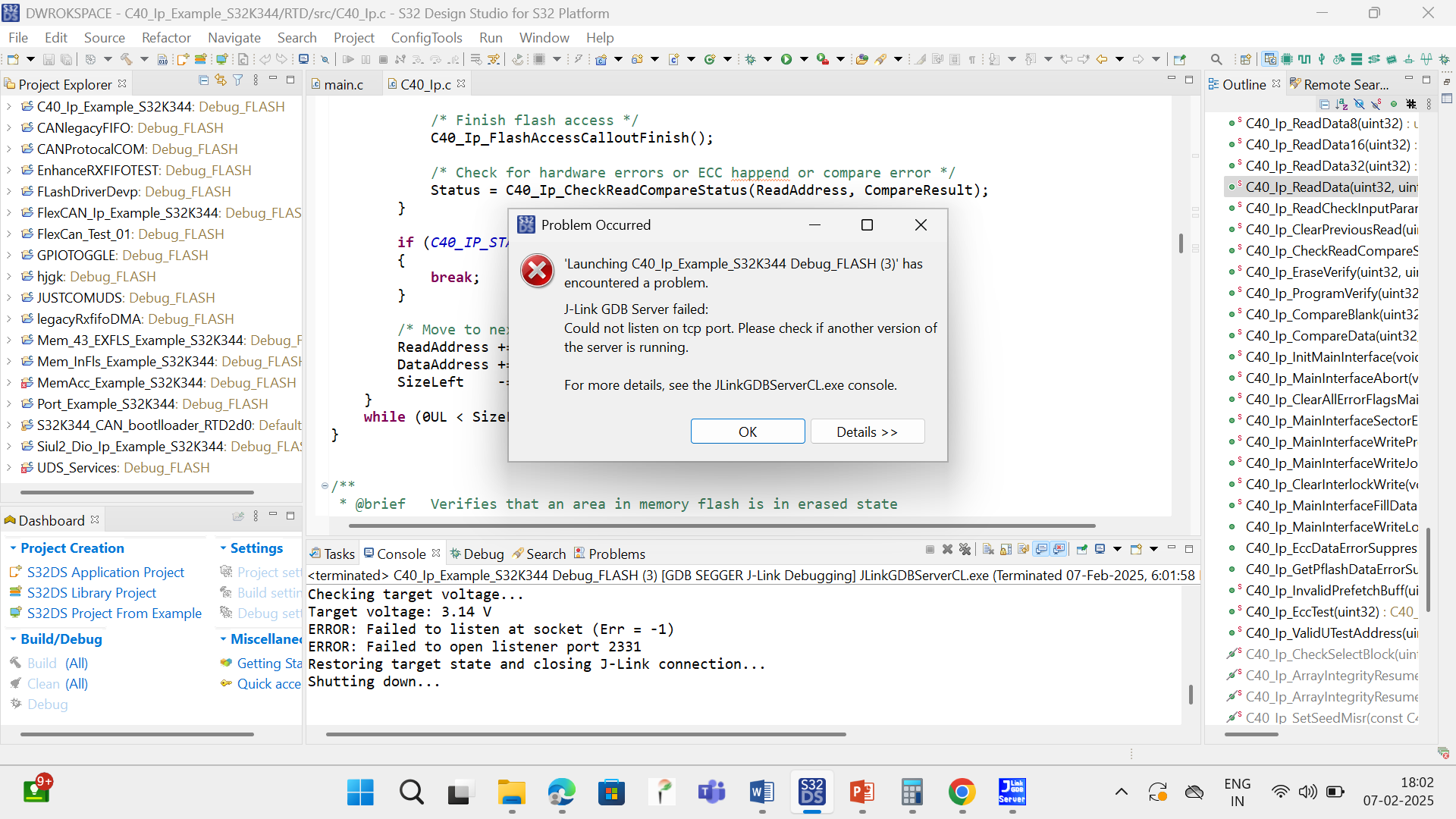Collapse the Project Creation section in Dashboard
Screen dimensions: 1456x819
[x=13, y=548]
